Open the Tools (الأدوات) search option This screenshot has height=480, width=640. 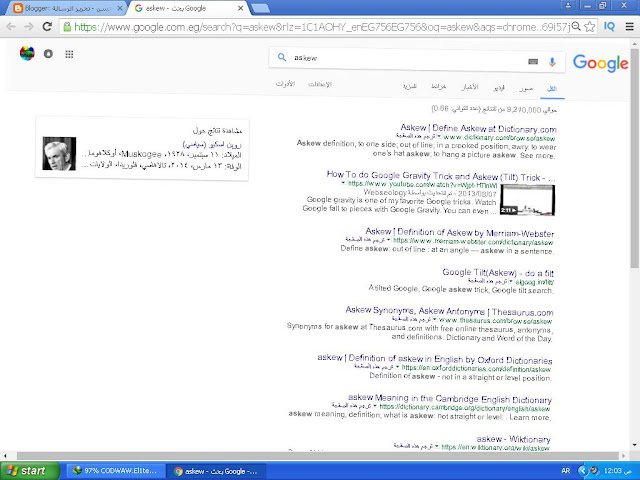click(285, 84)
